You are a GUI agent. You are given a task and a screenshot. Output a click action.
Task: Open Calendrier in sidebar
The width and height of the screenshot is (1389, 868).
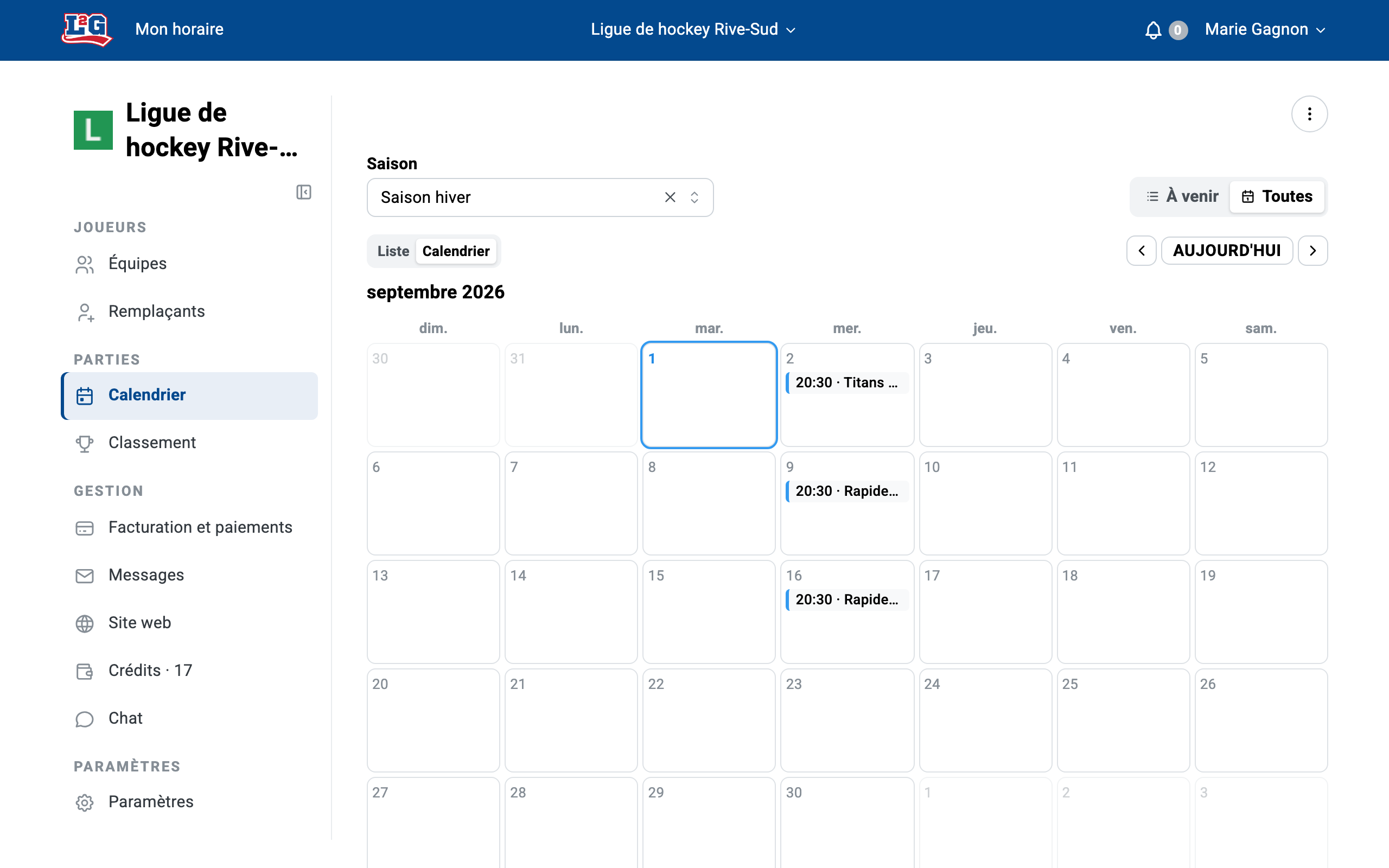click(189, 395)
